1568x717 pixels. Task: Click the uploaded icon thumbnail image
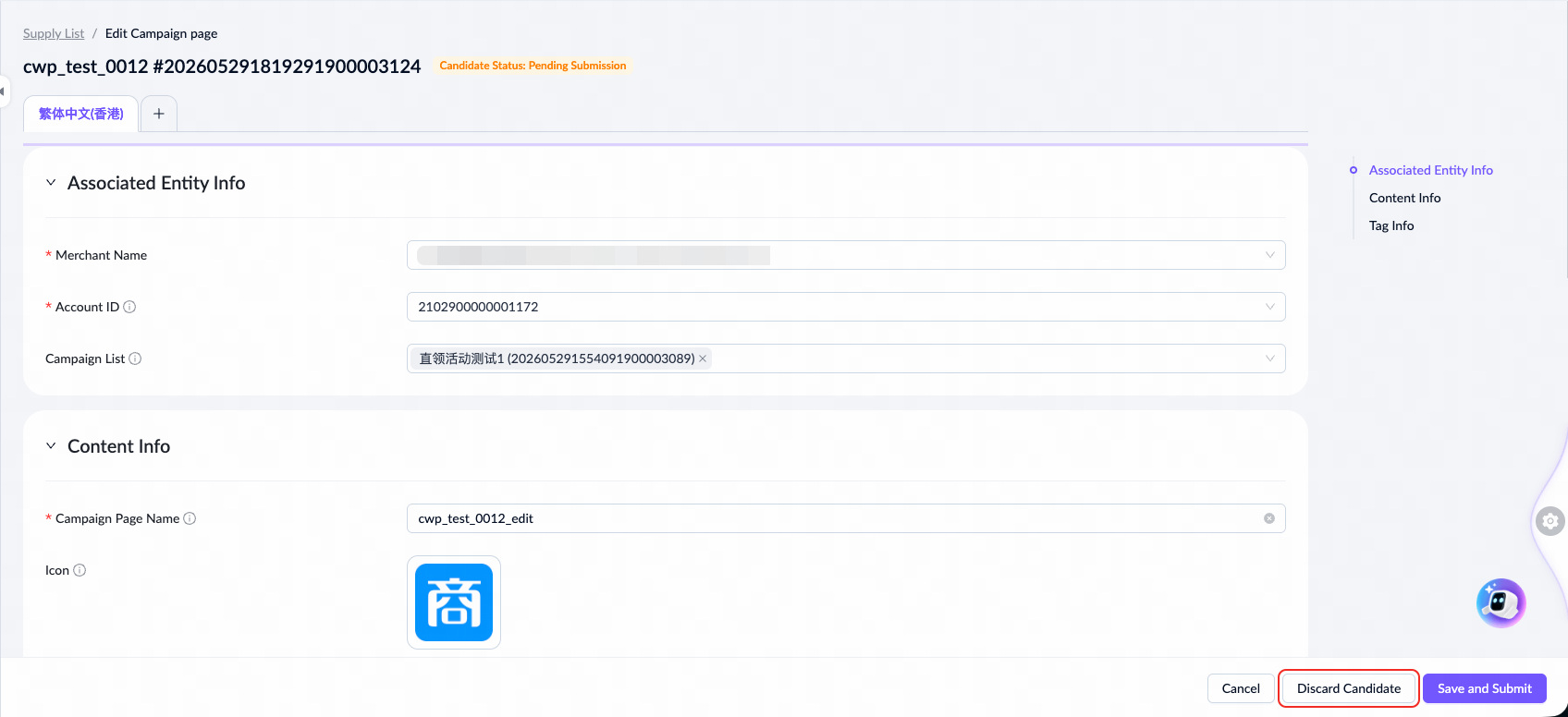click(x=454, y=602)
